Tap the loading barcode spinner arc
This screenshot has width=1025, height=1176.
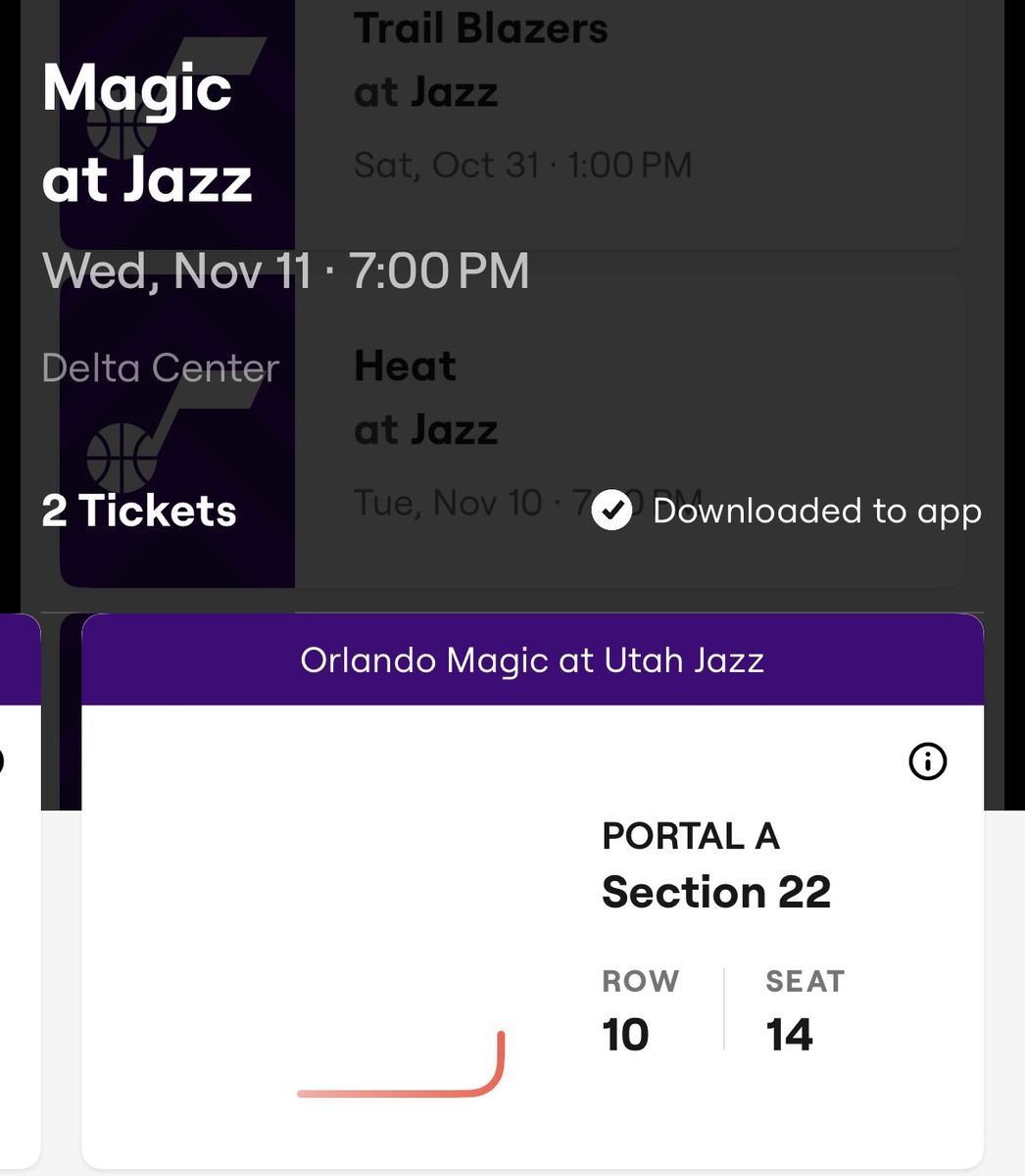tap(401, 1064)
